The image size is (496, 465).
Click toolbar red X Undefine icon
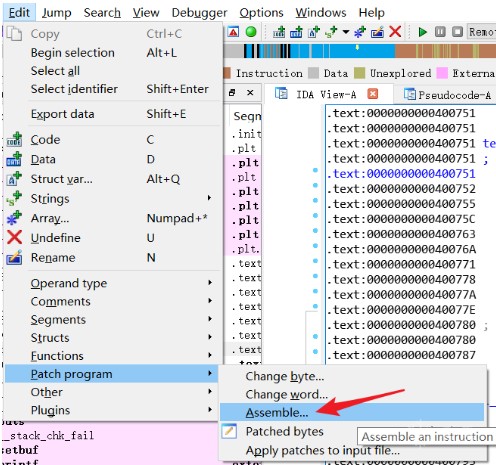[395, 32]
